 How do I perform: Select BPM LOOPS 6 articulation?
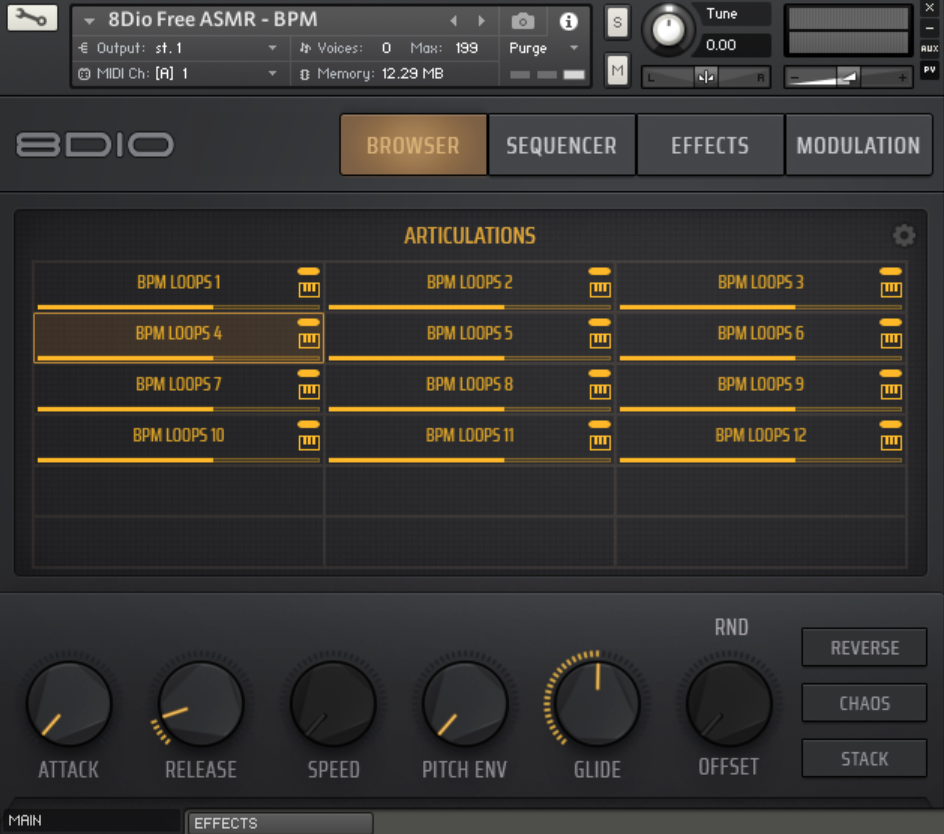tap(761, 337)
